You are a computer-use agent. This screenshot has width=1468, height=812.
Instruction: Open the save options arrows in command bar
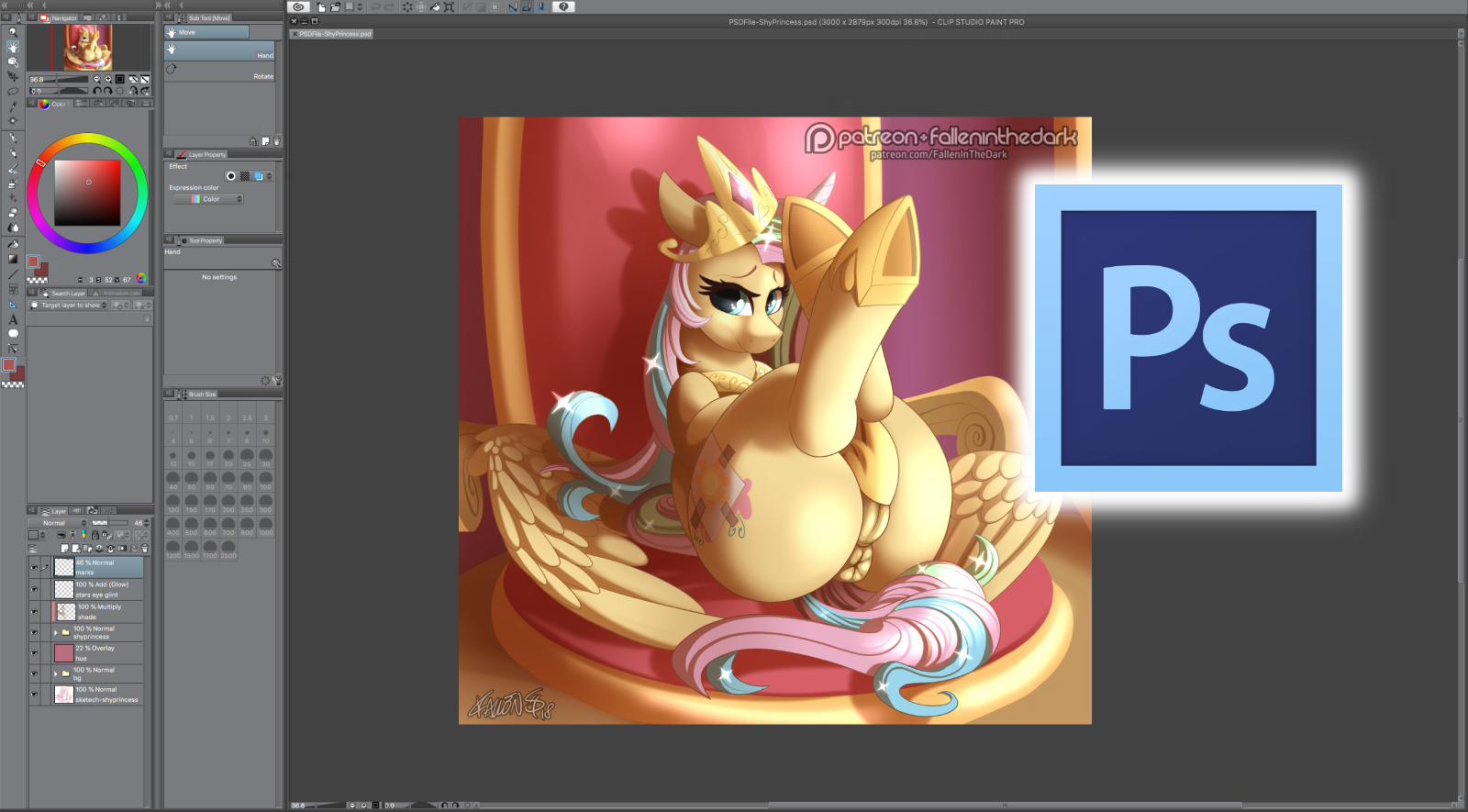[x=359, y=6]
